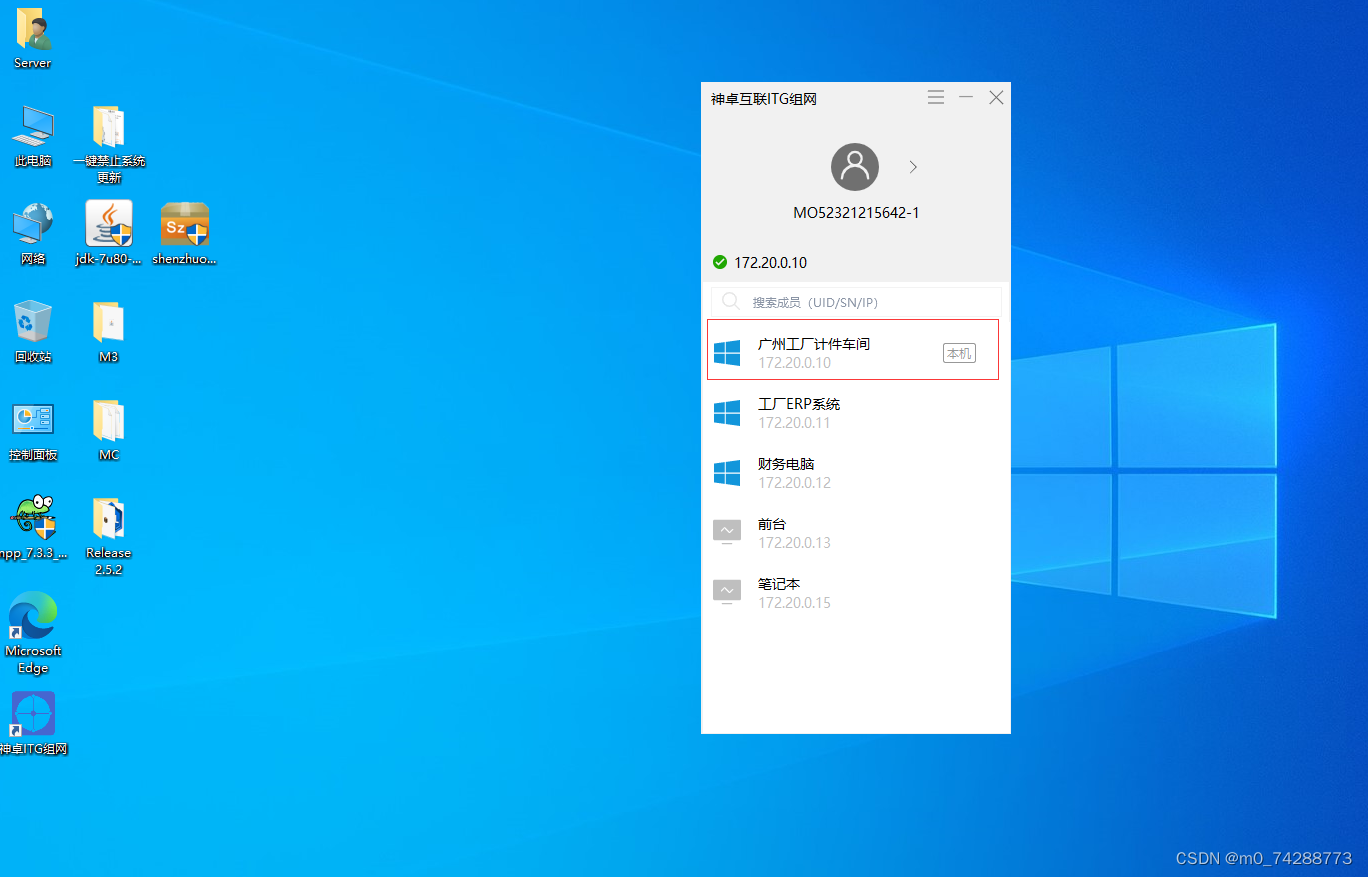Select MC folder icon
The image size is (1368, 877).
(x=109, y=430)
